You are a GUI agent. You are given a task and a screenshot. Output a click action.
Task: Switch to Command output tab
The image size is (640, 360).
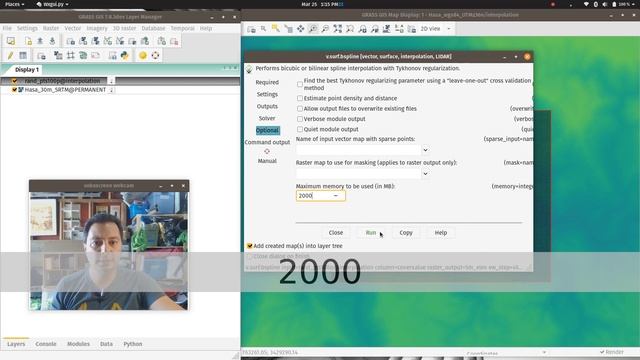267,142
